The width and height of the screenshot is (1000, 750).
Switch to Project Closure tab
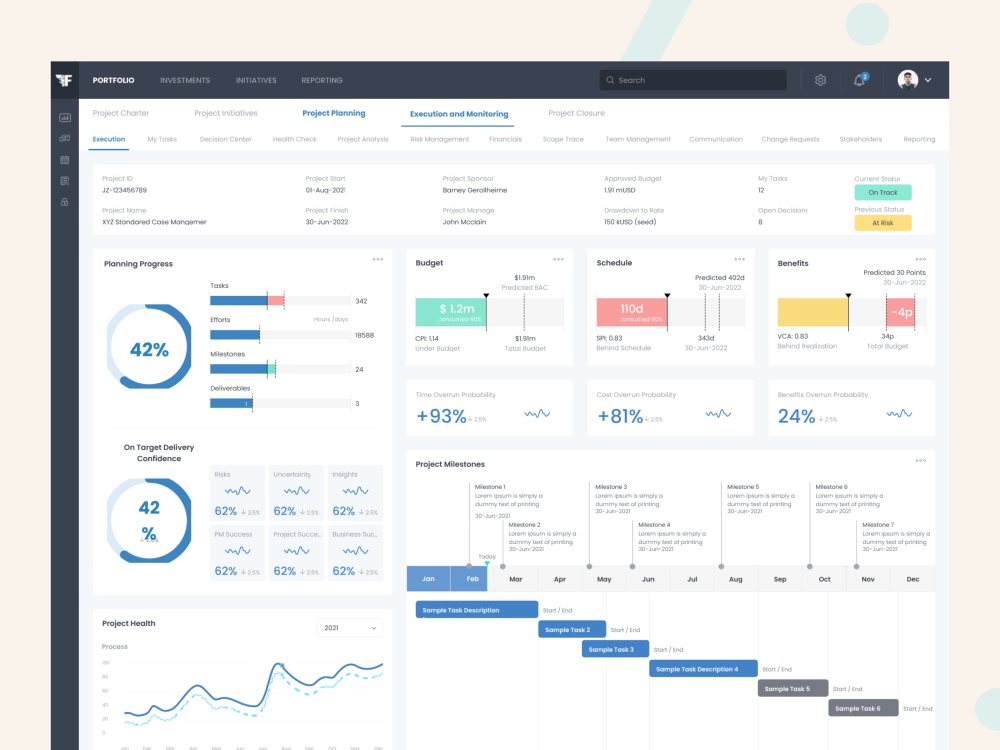click(x=577, y=113)
